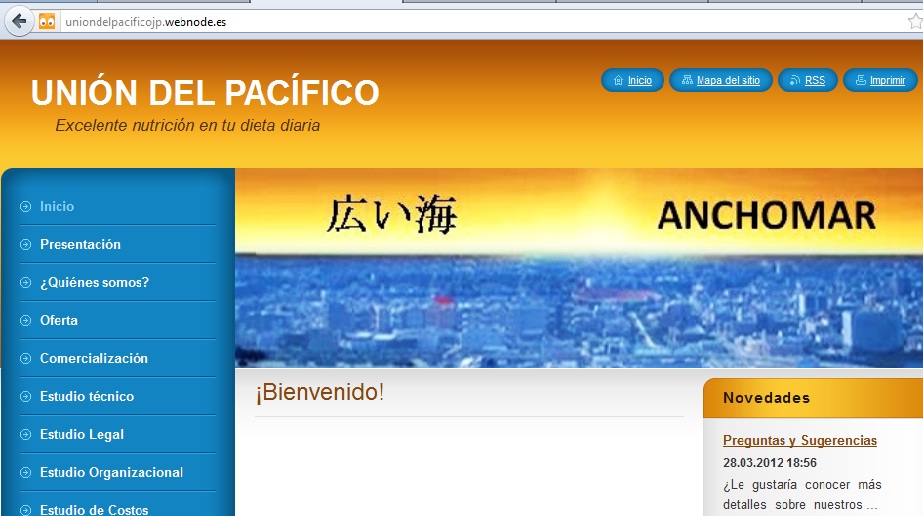This screenshot has width=923, height=516.
Task: Open the Preguntas y Sugerencias link
Action: 799,441
